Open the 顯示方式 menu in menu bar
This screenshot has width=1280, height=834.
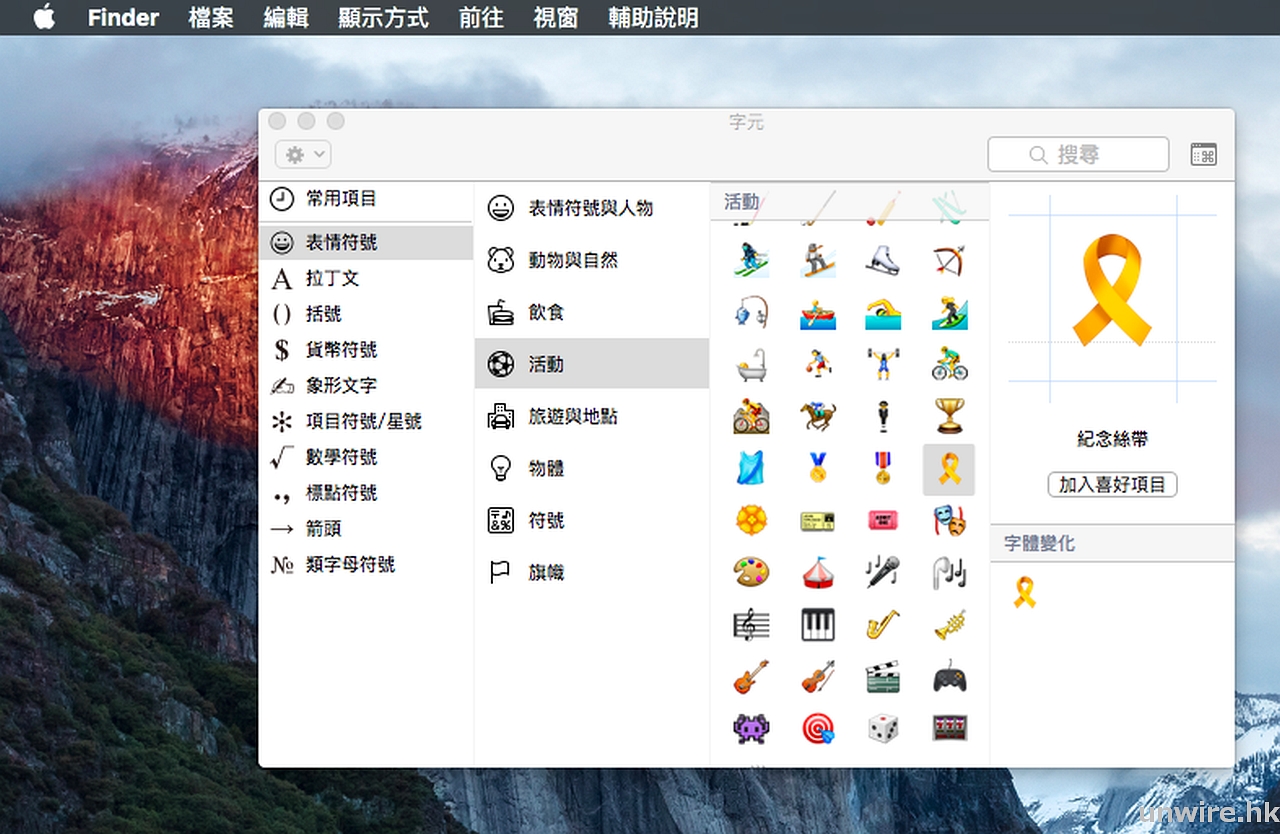pos(383,18)
